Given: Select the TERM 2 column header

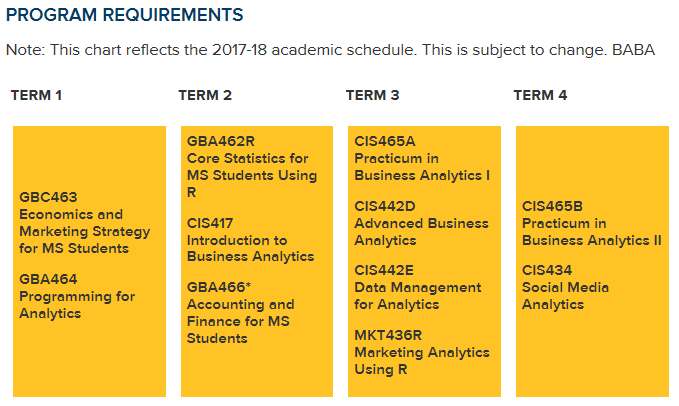Looking at the screenshot, I should tap(205, 96).
